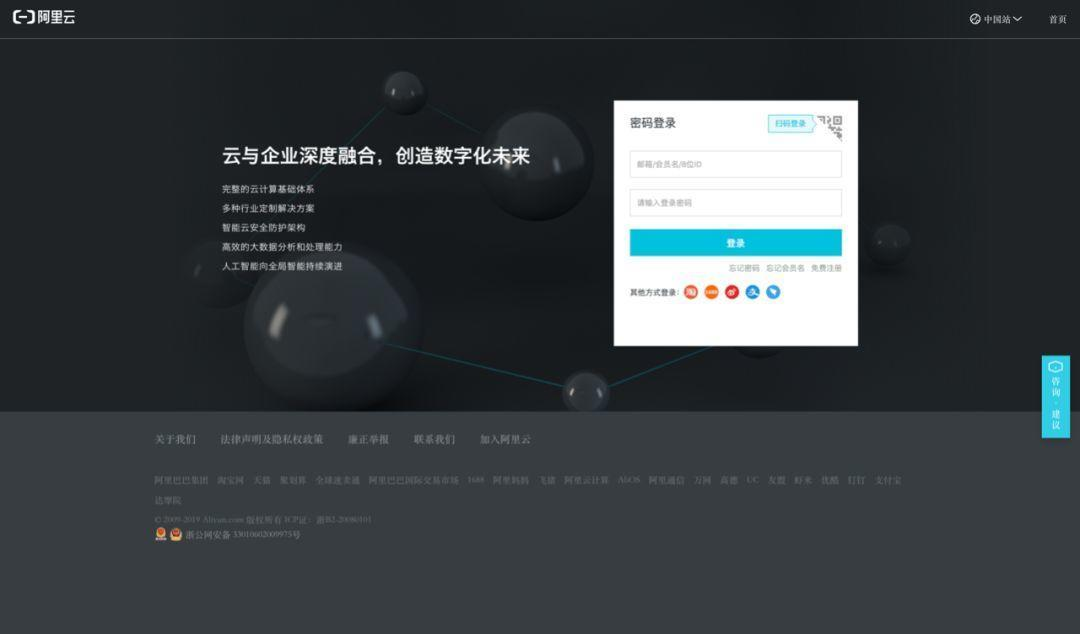This screenshot has height=634, width=1080.
Task: Open 飞猪 footer link
Action: pyautogui.click(x=547, y=480)
